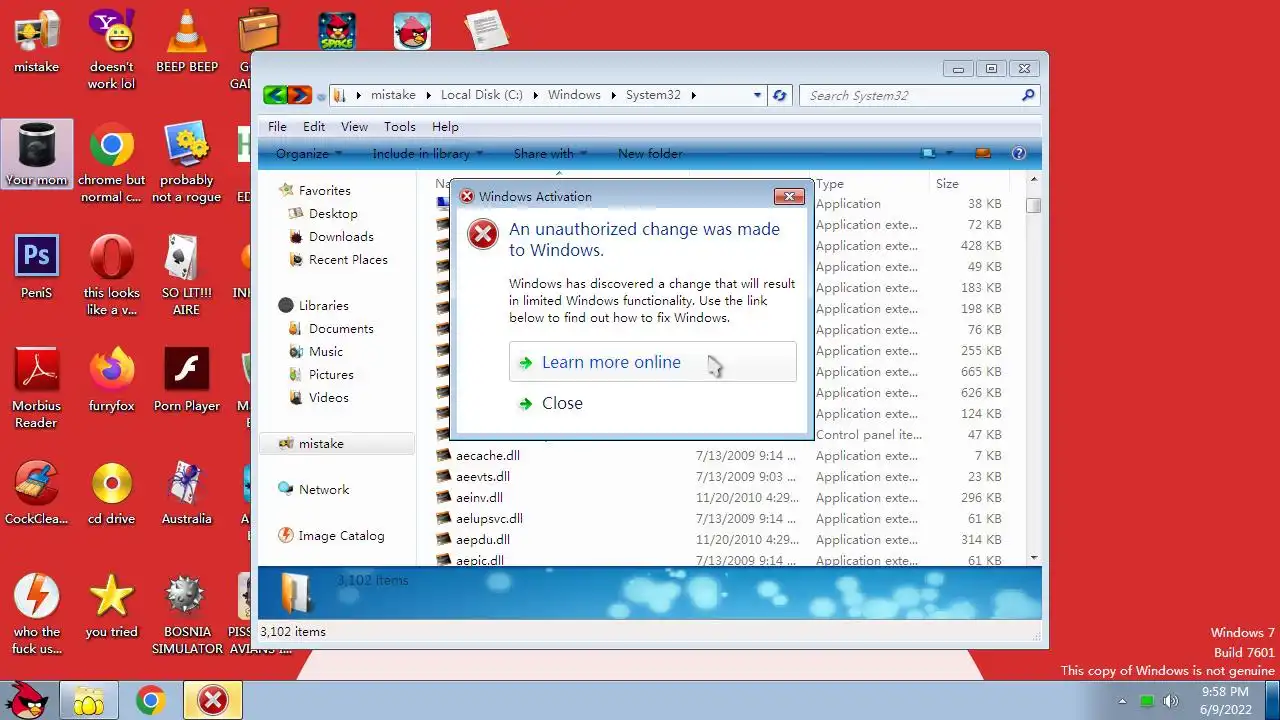Select the 'BOSNIA SIMULATOR' minesweeper icon
The image size is (1280, 720).
coord(187,614)
